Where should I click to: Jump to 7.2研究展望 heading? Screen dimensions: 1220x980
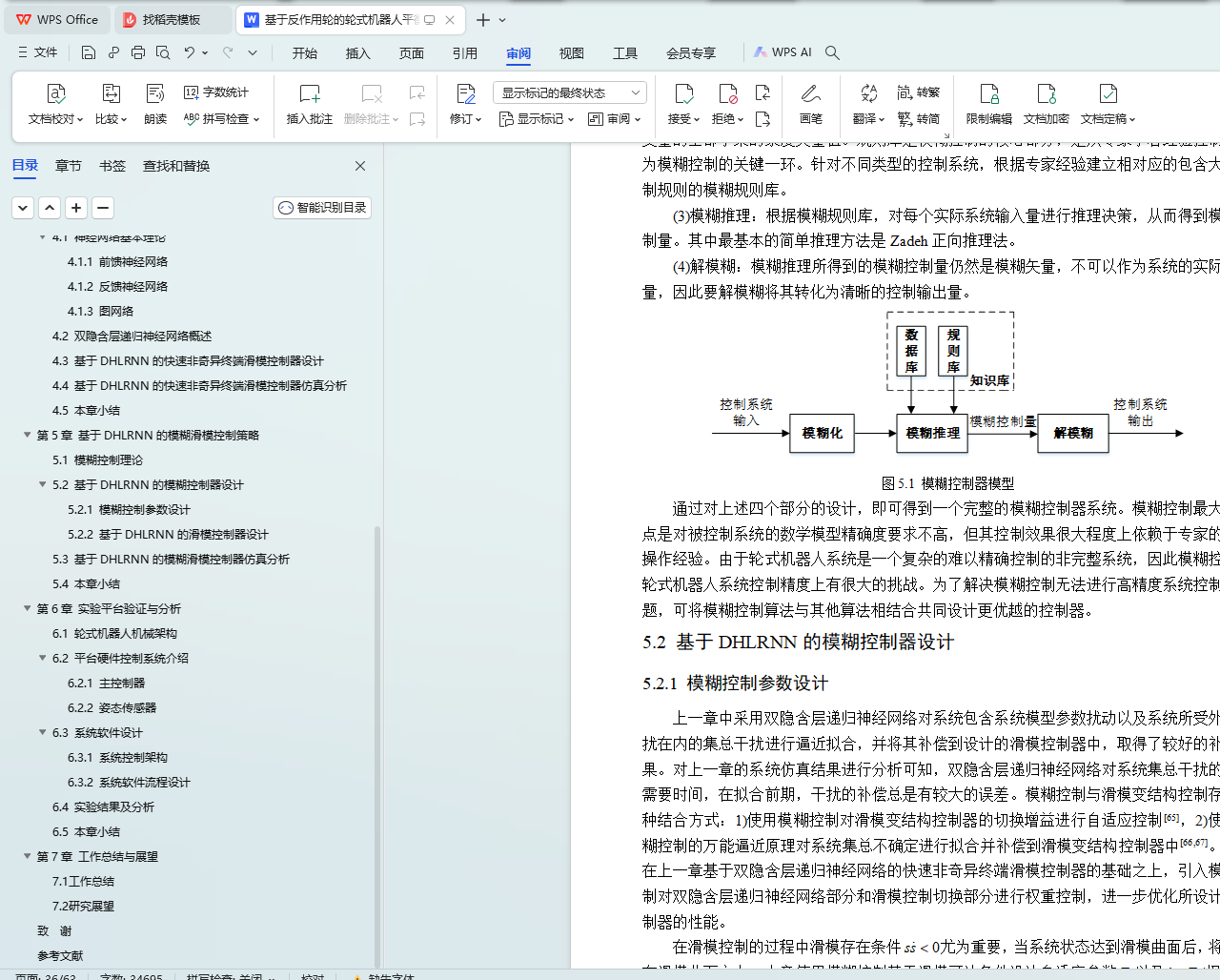(83, 906)
